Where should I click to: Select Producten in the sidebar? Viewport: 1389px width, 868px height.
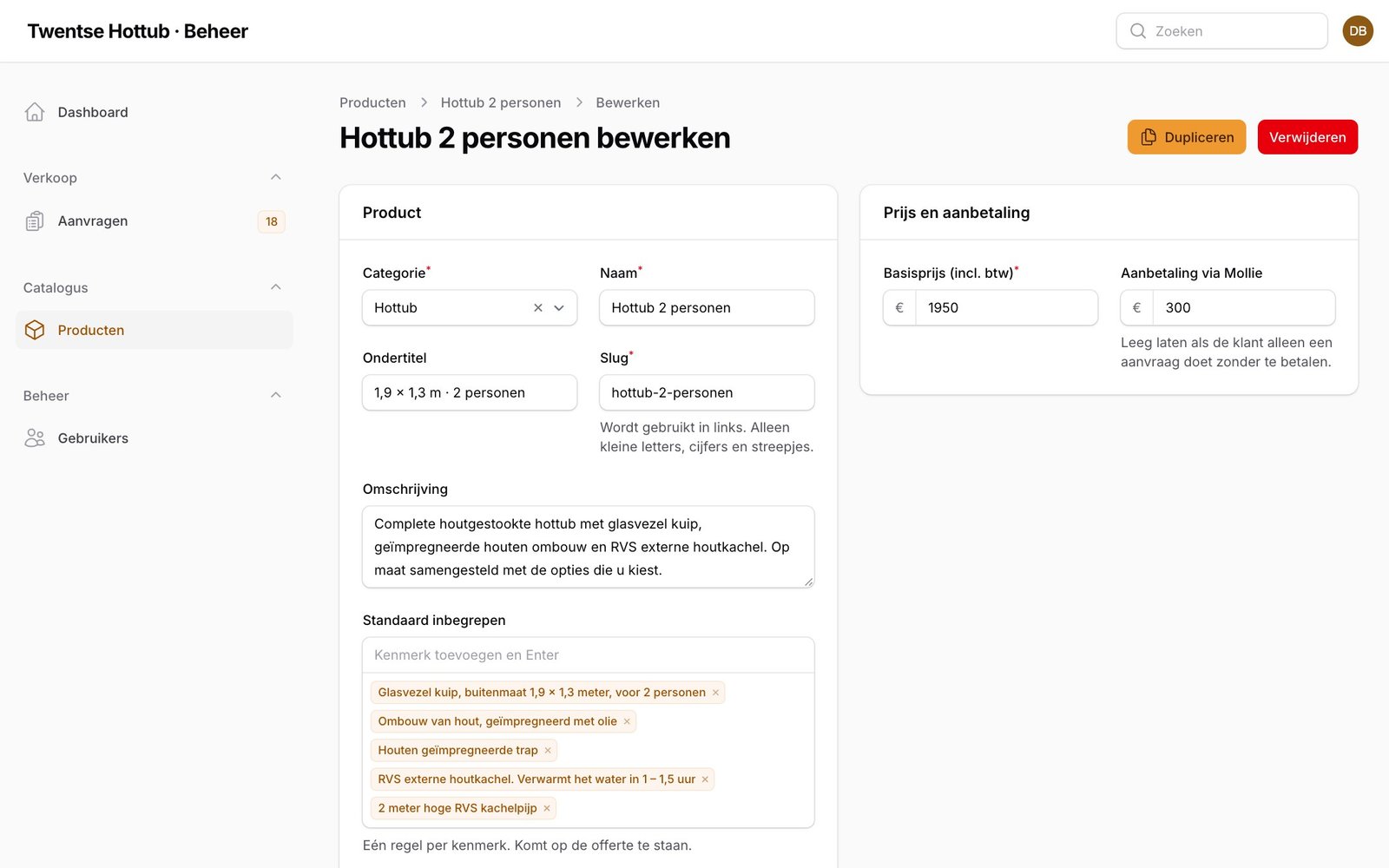[x=155, y=330]
